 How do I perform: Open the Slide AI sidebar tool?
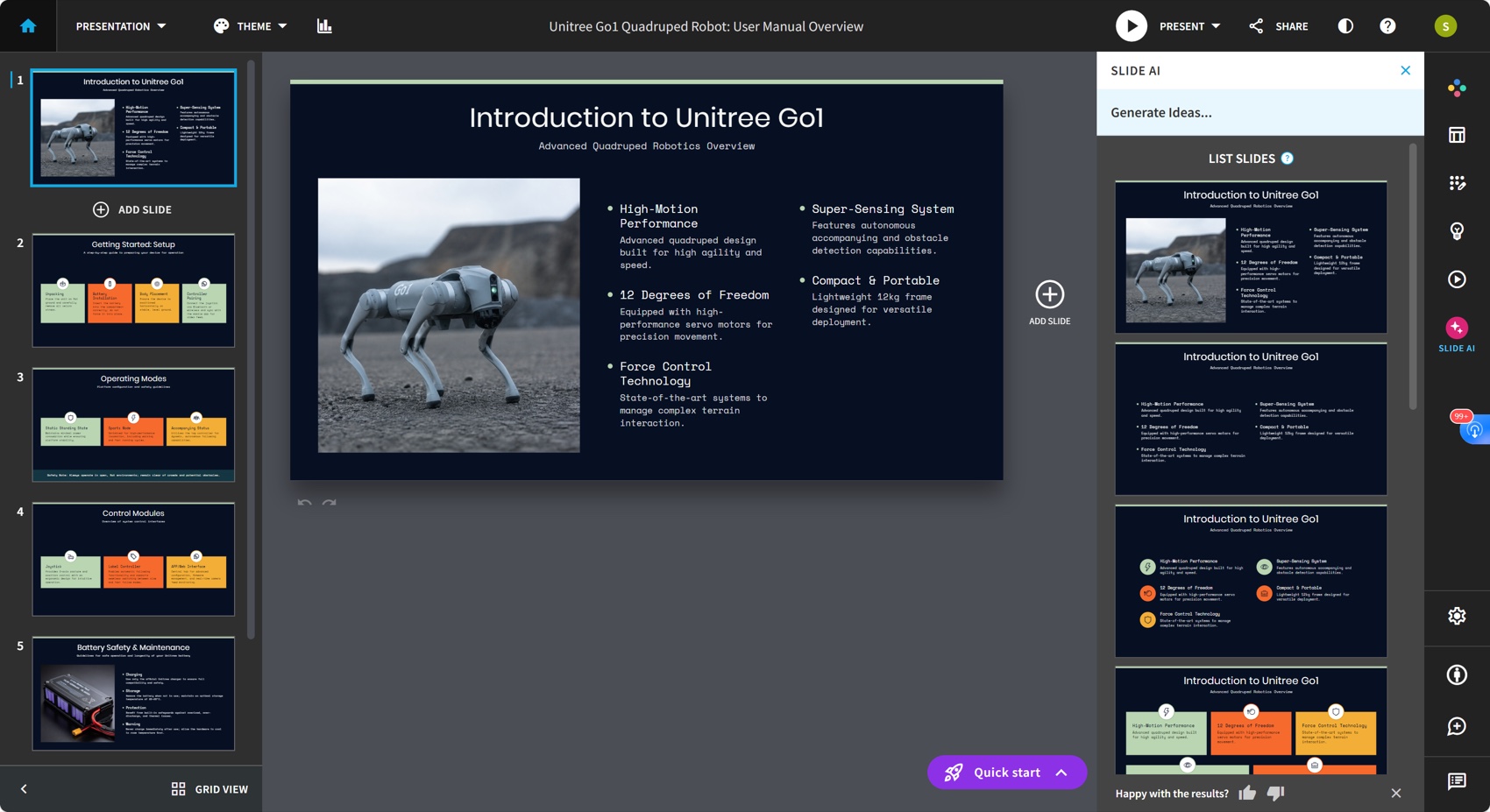[x=1457, y=335]
